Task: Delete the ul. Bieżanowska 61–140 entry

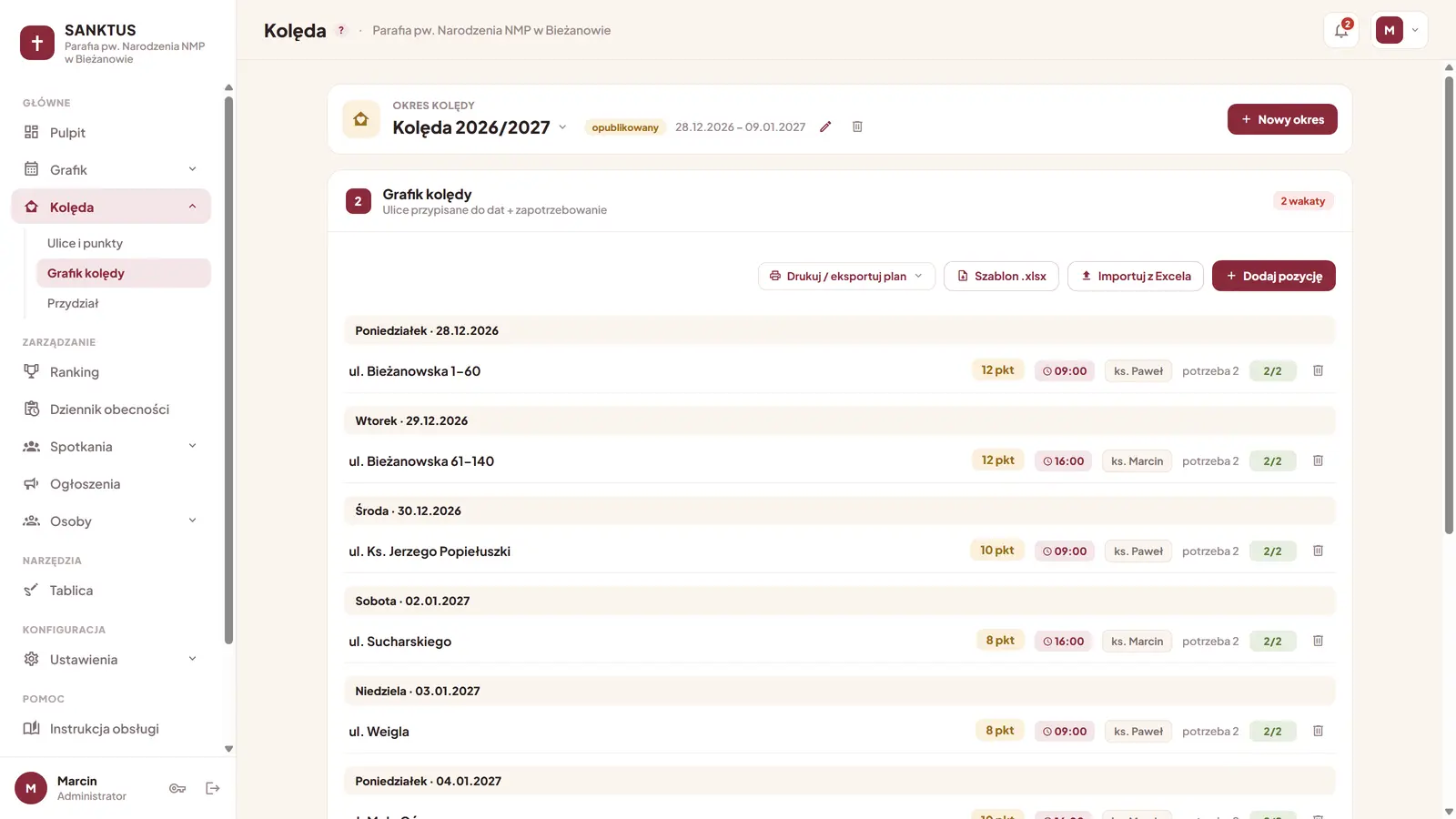Action: click(1318, 460)
